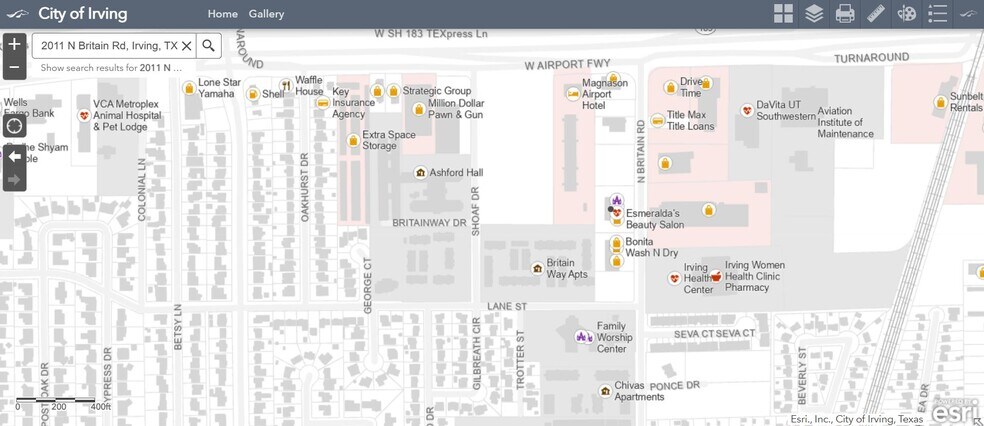Clear the address search text
Viewport: 984px width, 426px height.
(x=186, y=46)
